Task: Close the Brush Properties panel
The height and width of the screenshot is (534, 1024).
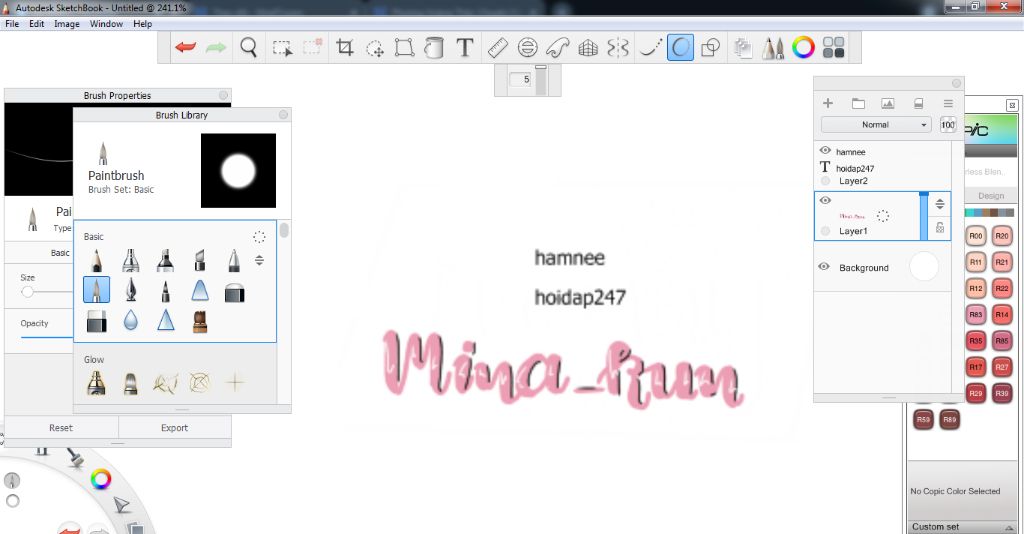Action: 223,95
